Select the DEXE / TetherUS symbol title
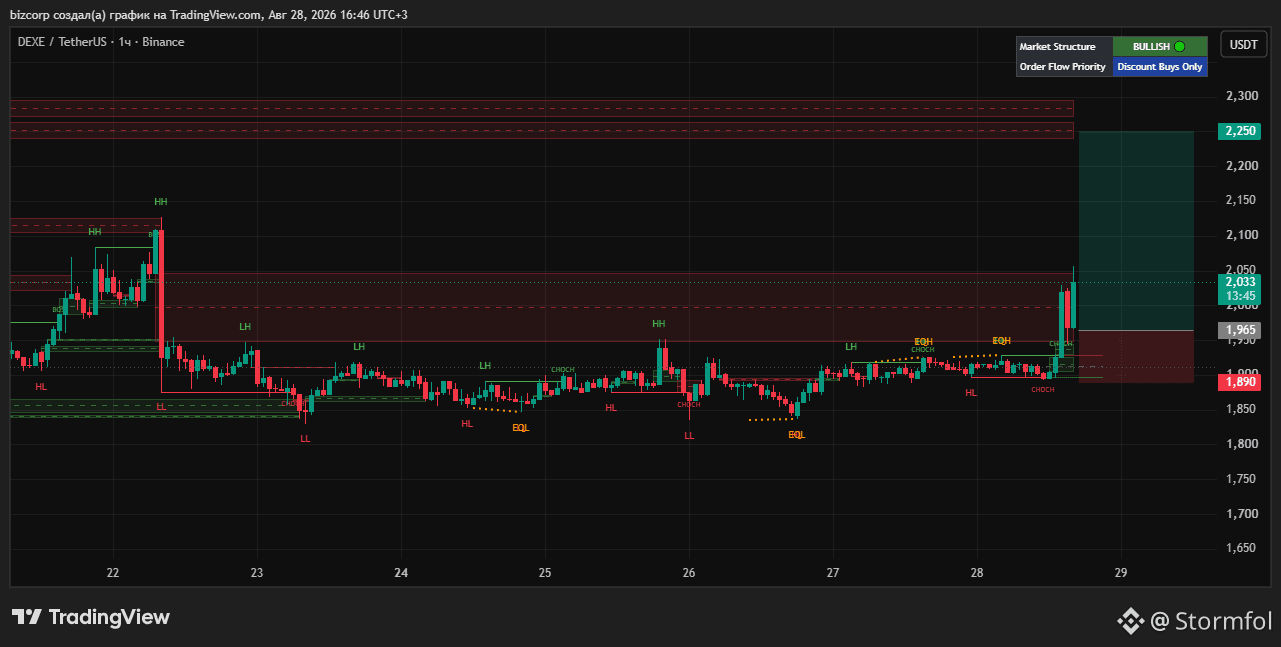This screenshot has width=1281, height=647. pyautogui.click(x=101, y=42)
